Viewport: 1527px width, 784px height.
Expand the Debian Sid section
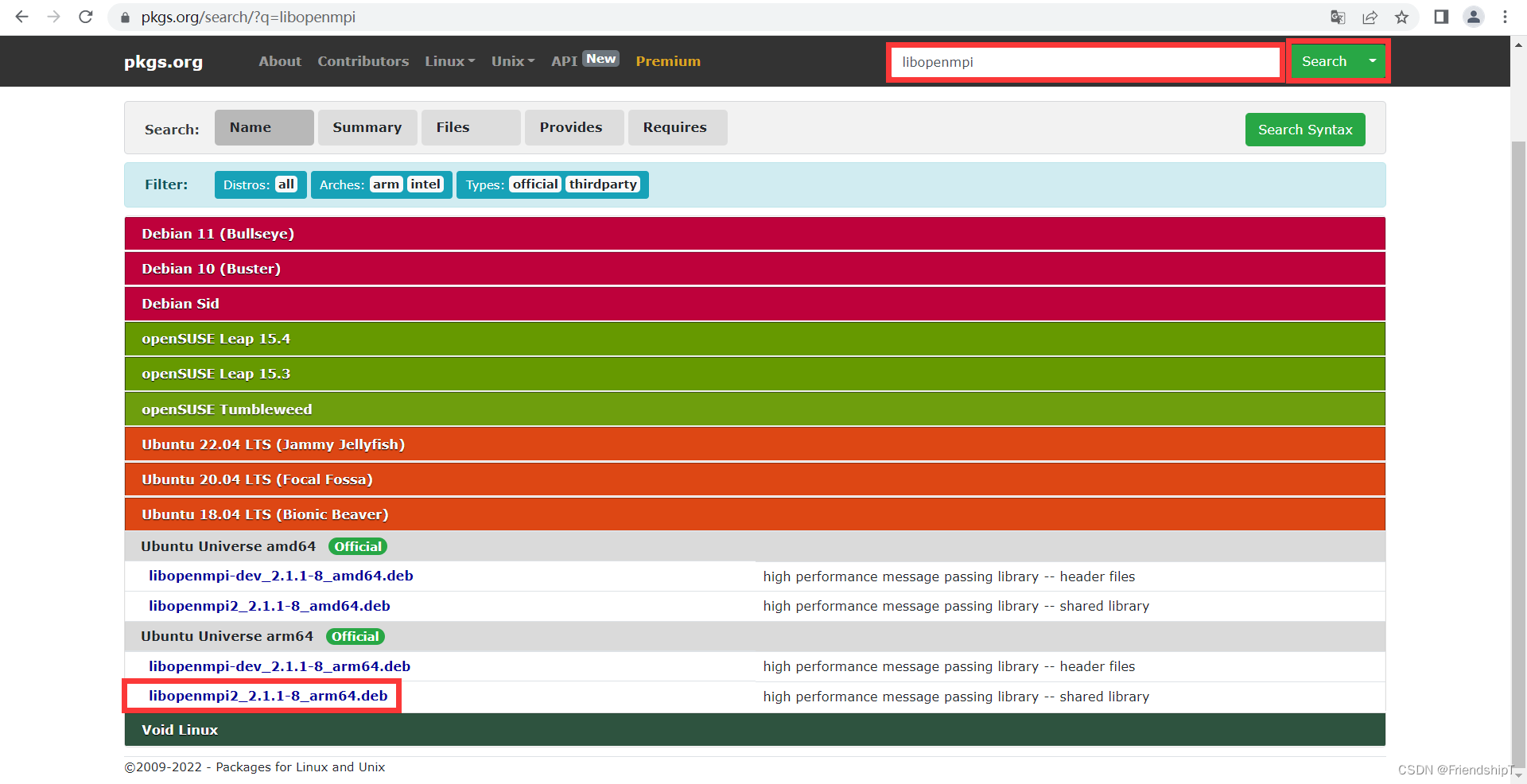(755, 304)
